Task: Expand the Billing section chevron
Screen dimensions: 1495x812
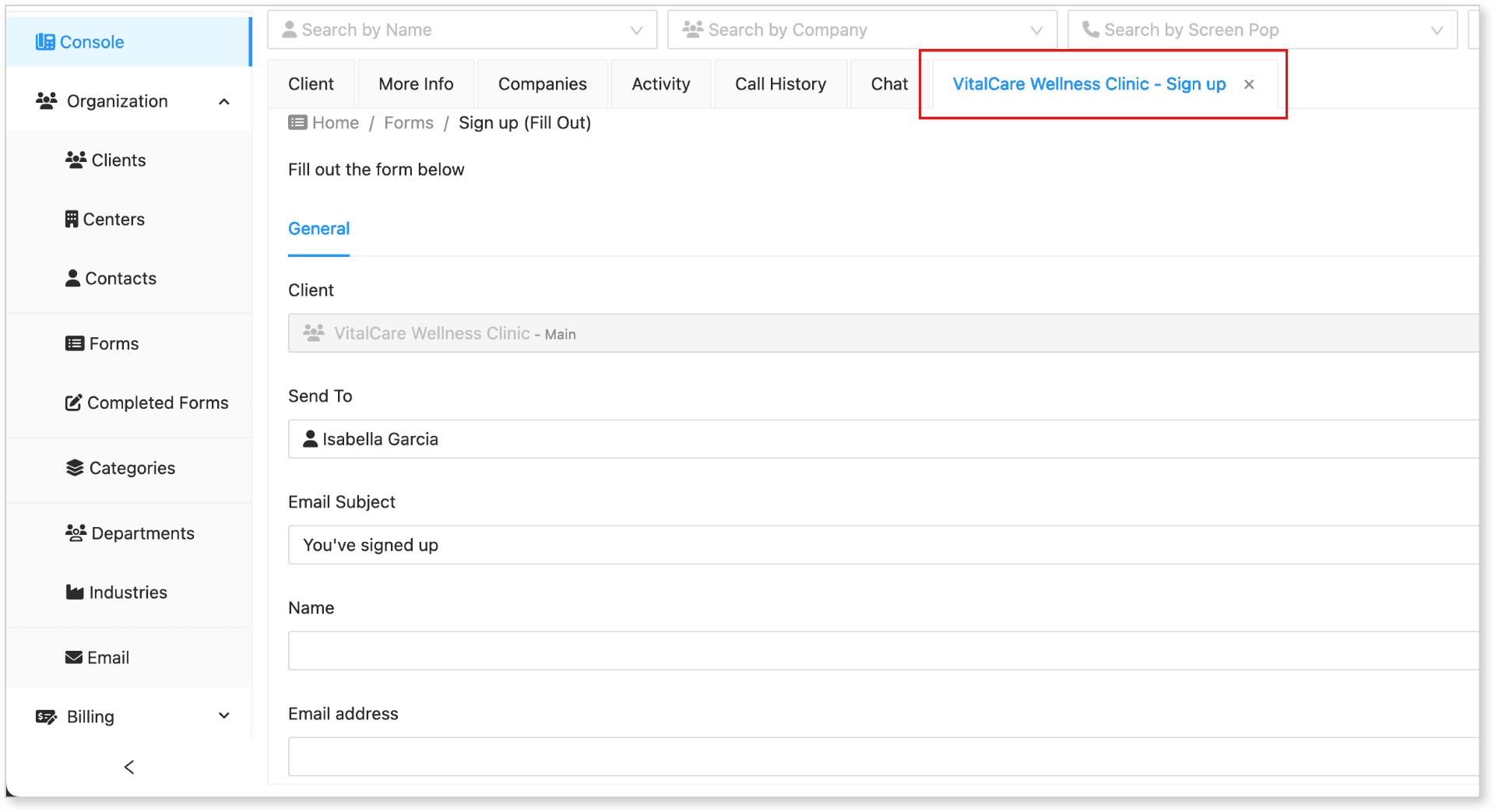Action: [x=224, y=716]
